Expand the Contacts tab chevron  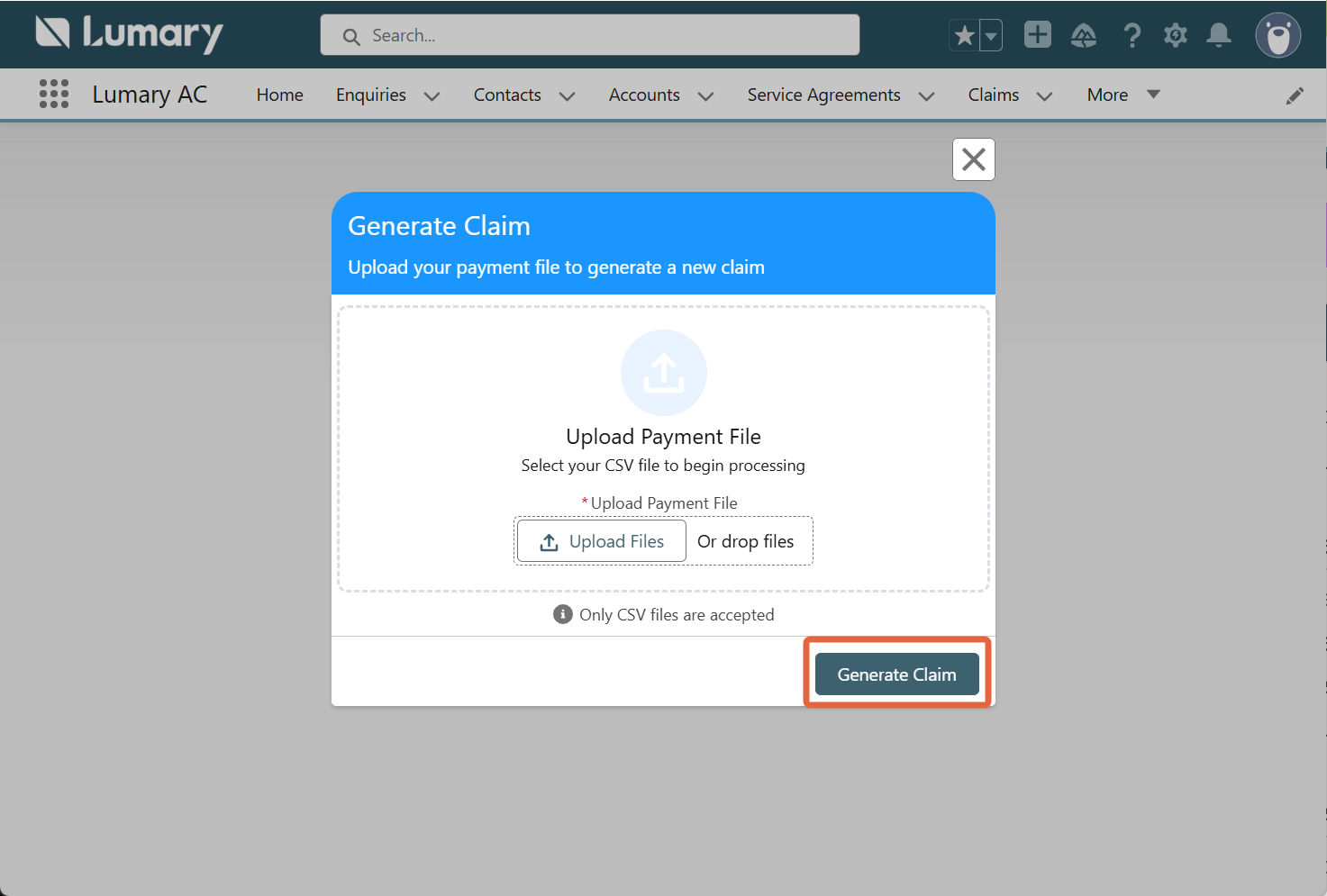pyautogui.click(x=568, y=96)
